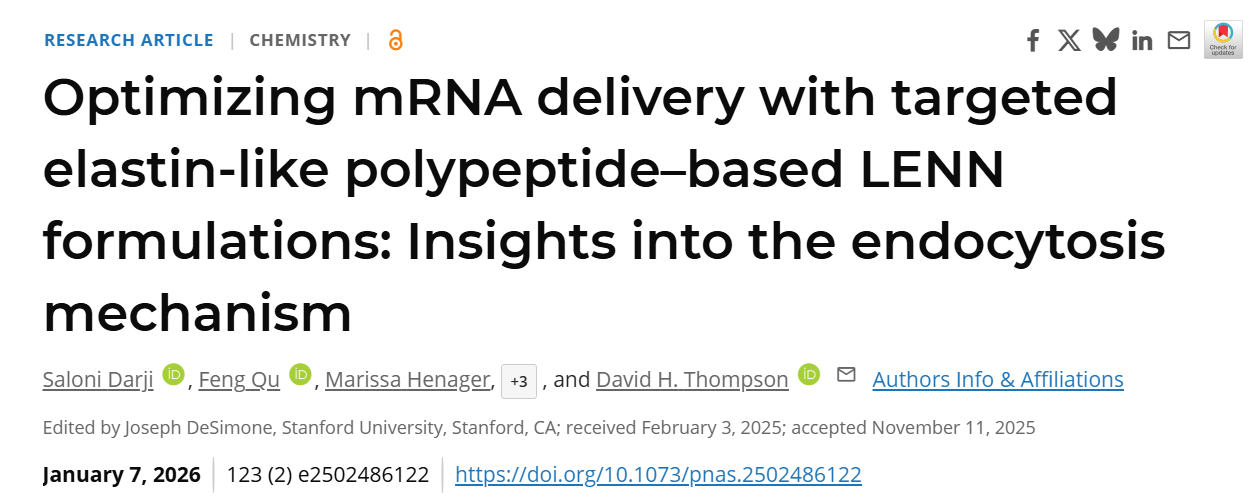The width and height of the screenshot is (1254, 504).
Task: Open author Saloni Darji's name link
Action: [x=97, y=380]
